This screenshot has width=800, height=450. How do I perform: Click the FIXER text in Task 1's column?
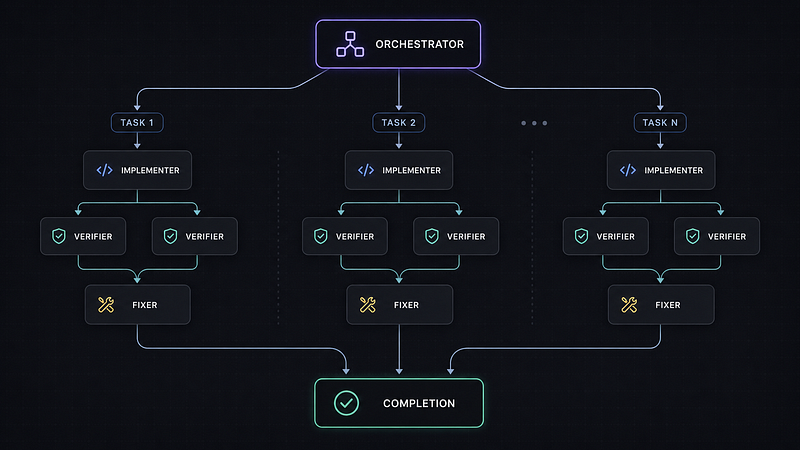144,305
